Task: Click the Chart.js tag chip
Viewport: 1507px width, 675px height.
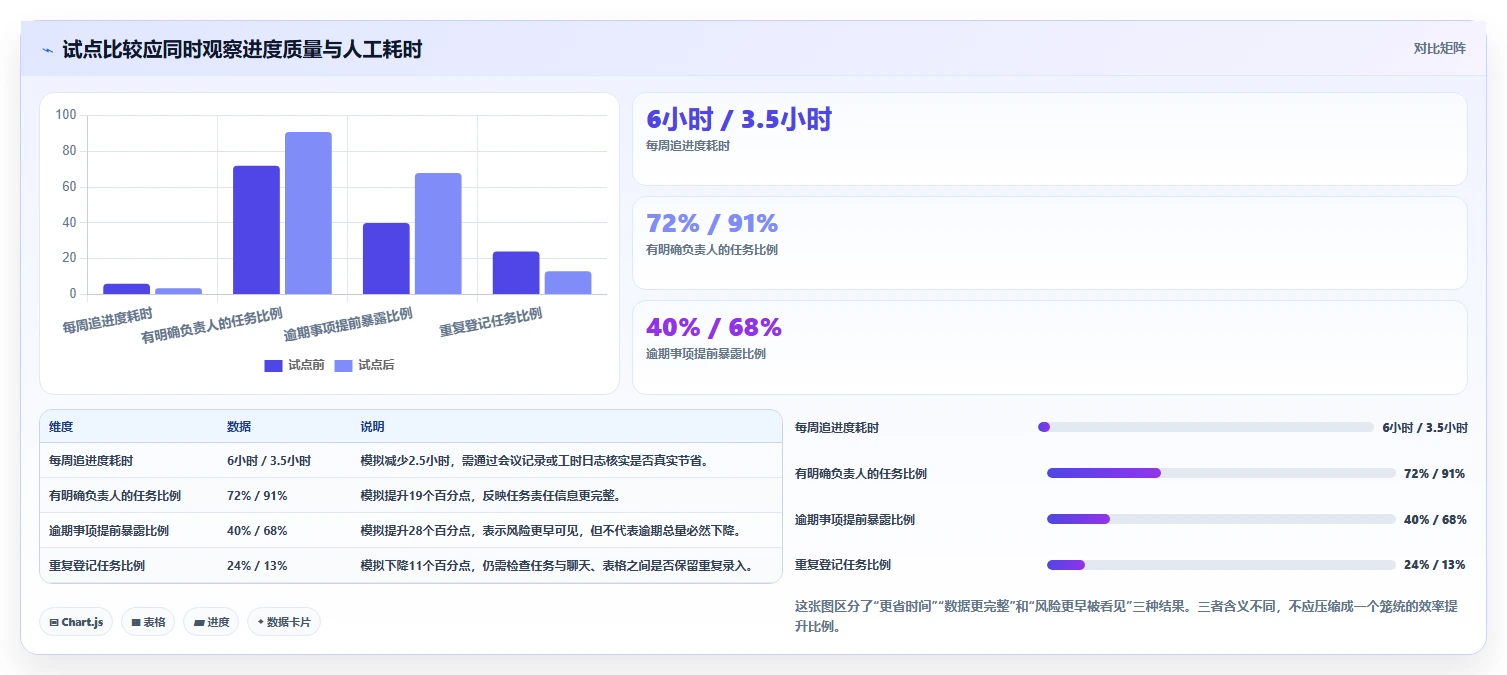Action: click(x=76, y=622)
